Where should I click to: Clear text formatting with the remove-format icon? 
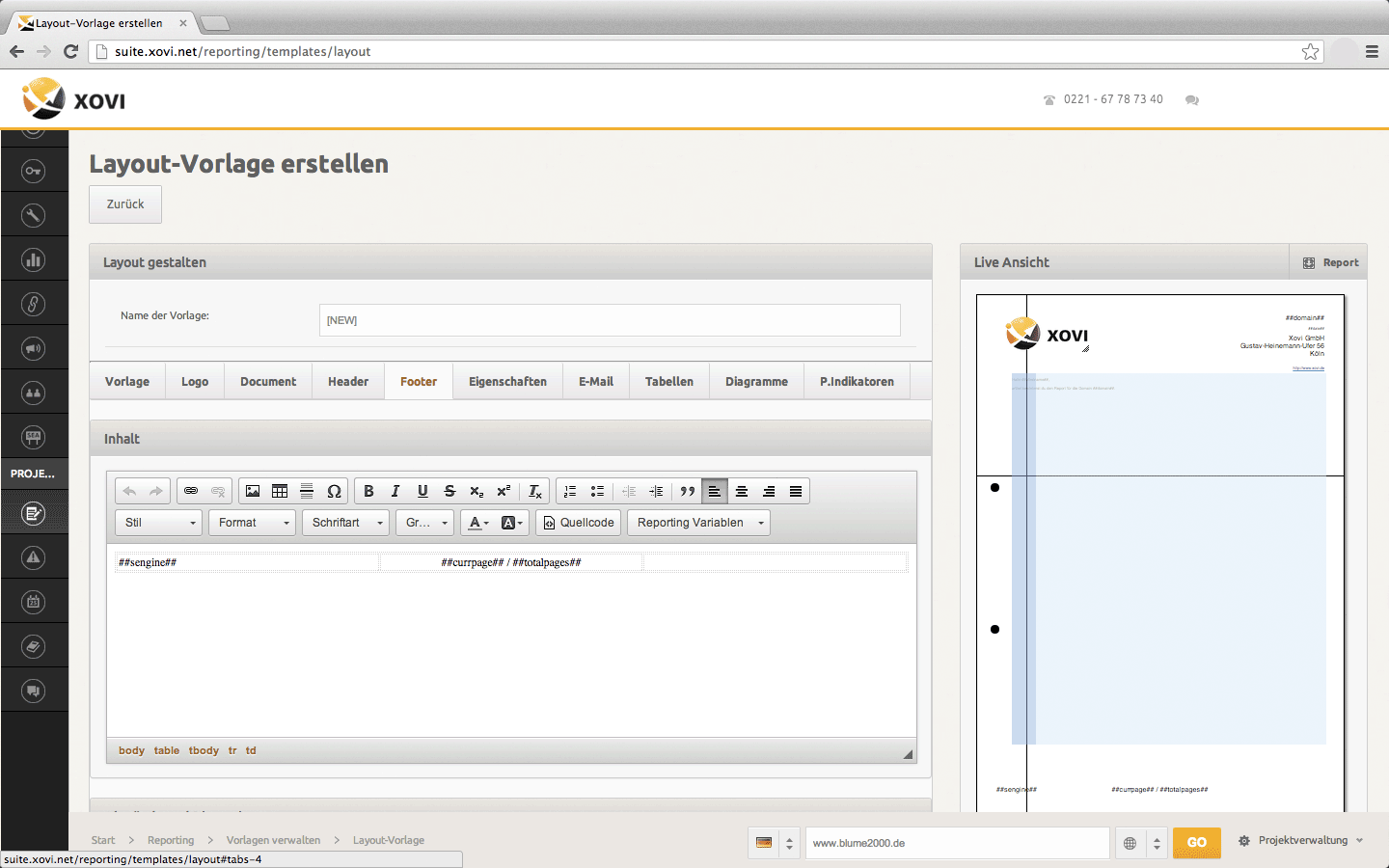535,491
